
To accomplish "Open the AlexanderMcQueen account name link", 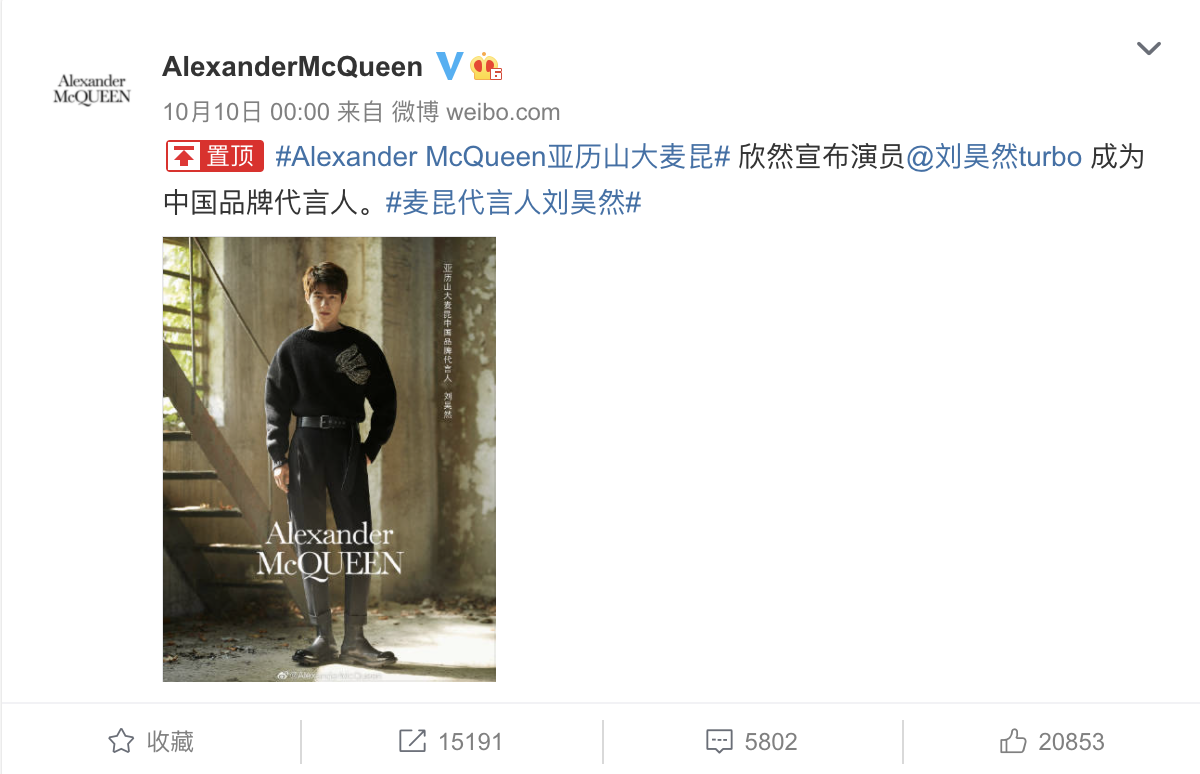I will pos(292,67).
